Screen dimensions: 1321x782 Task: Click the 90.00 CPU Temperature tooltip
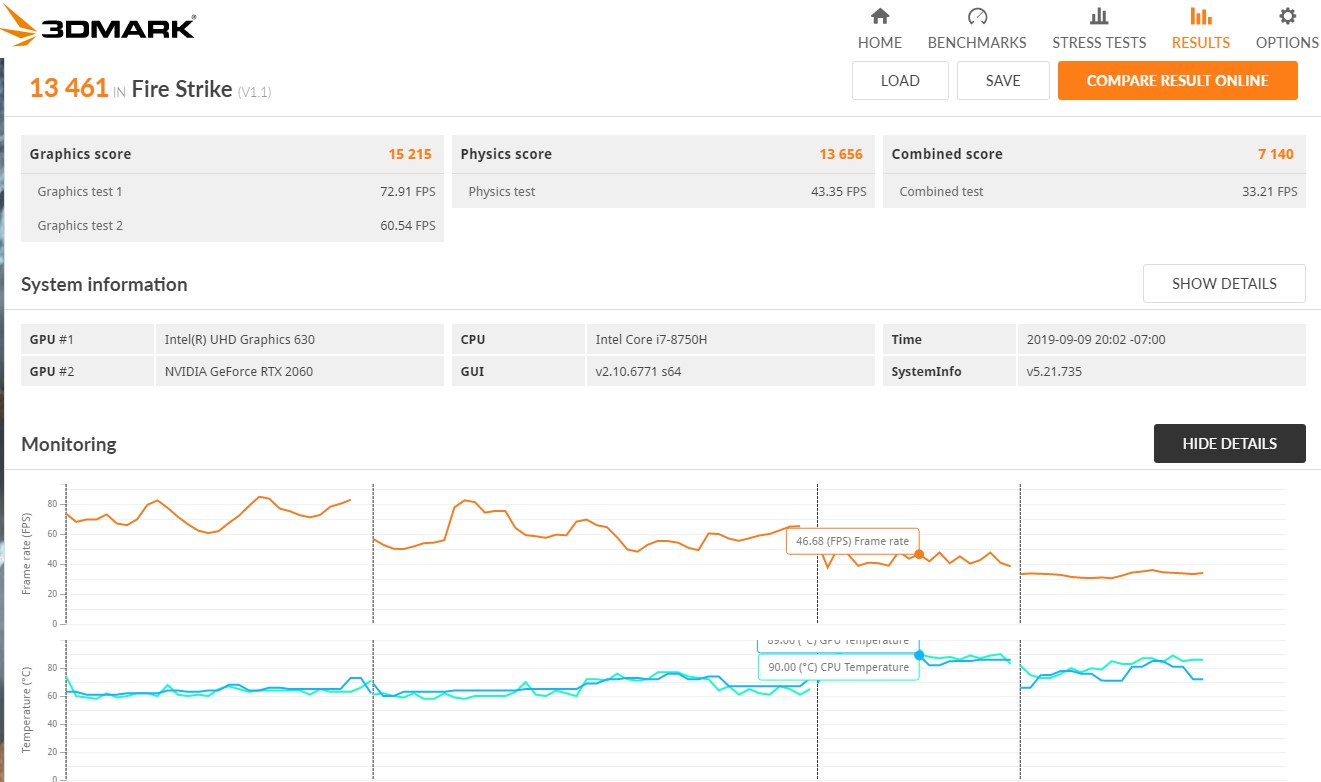click(838, 667)
